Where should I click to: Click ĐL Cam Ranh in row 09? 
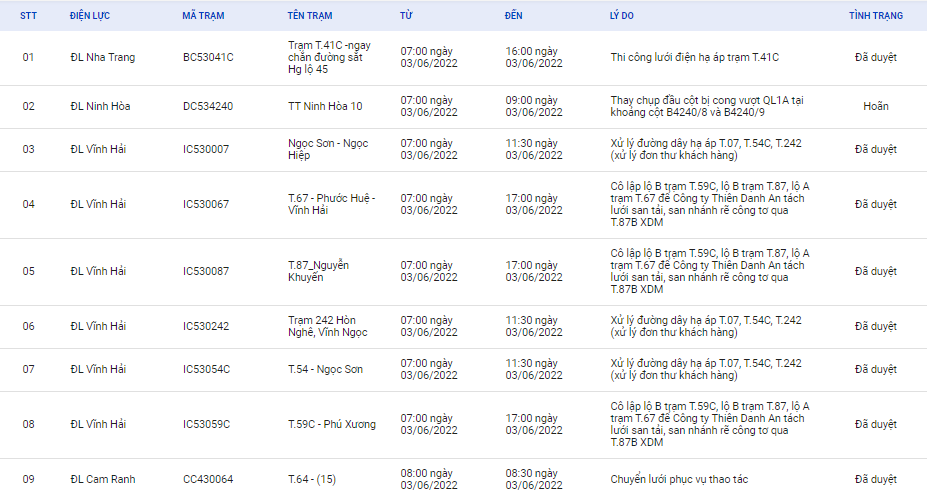tap(103, 479)
